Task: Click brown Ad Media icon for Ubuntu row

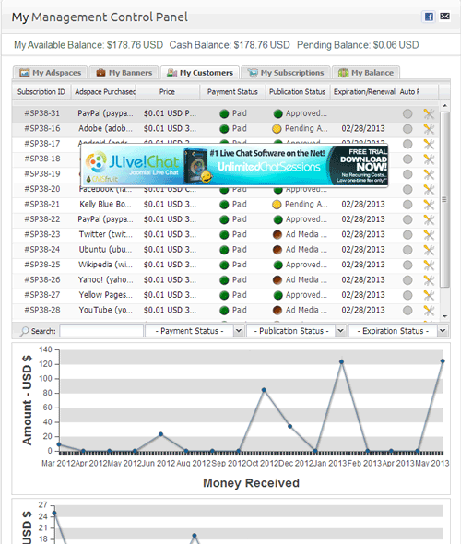Action: (277, 250)
